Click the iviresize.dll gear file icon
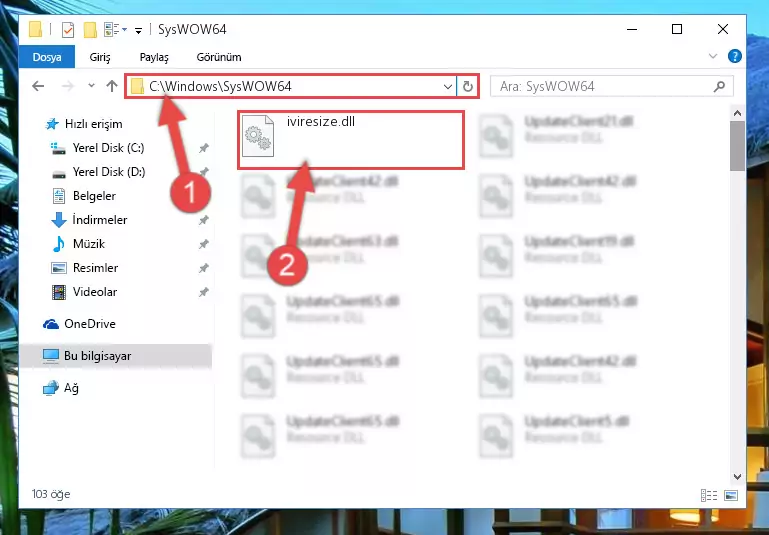This screenshot has height=535, width=769. point(258,136)
